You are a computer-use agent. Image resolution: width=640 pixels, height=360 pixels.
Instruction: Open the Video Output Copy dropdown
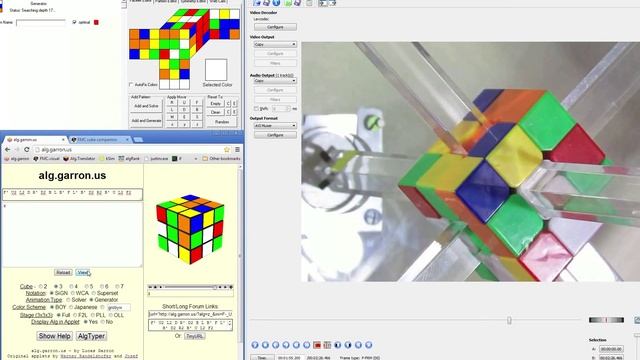coord(275,44)
